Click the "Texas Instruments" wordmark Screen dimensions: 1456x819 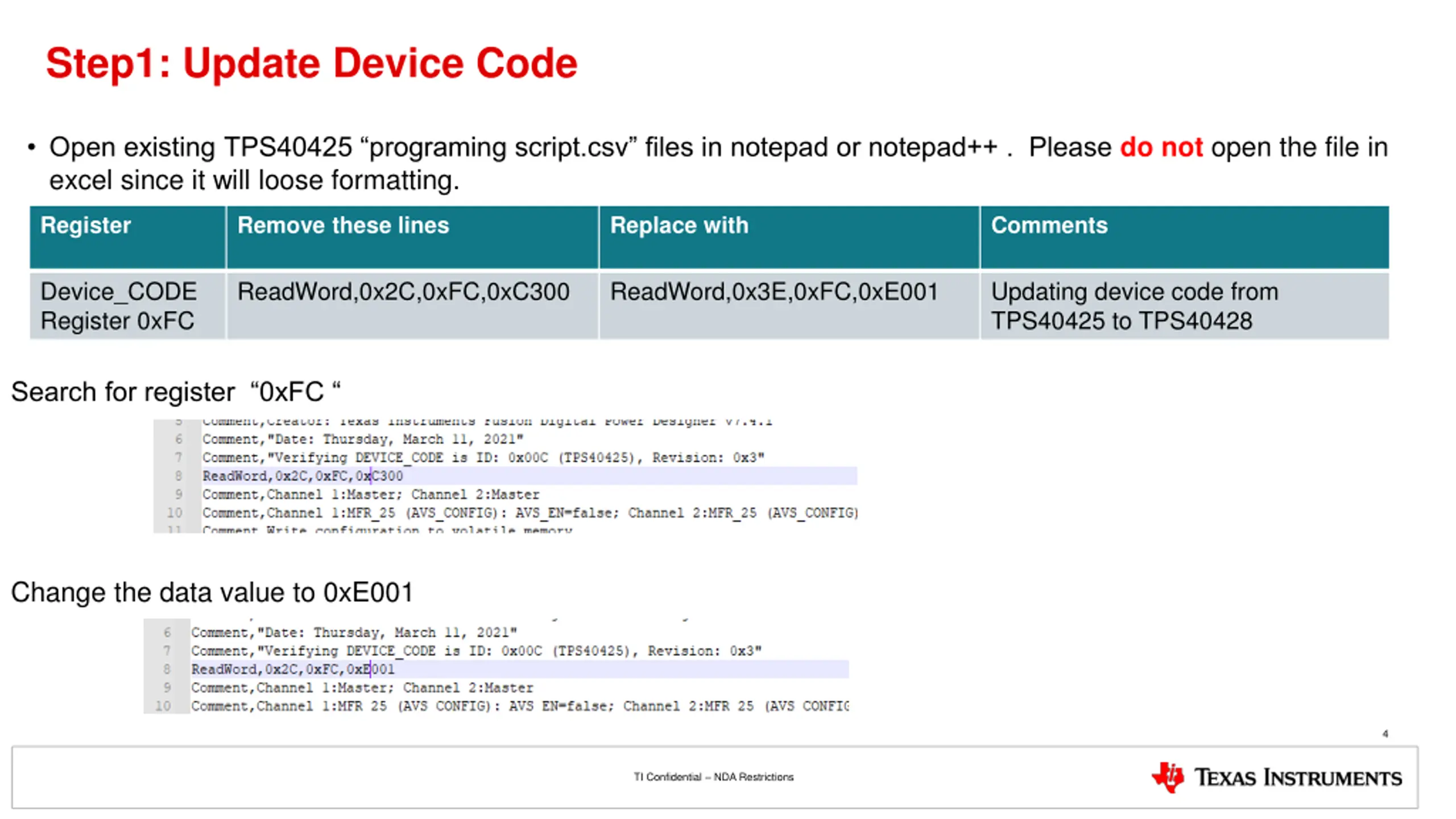coord(1298,777)
